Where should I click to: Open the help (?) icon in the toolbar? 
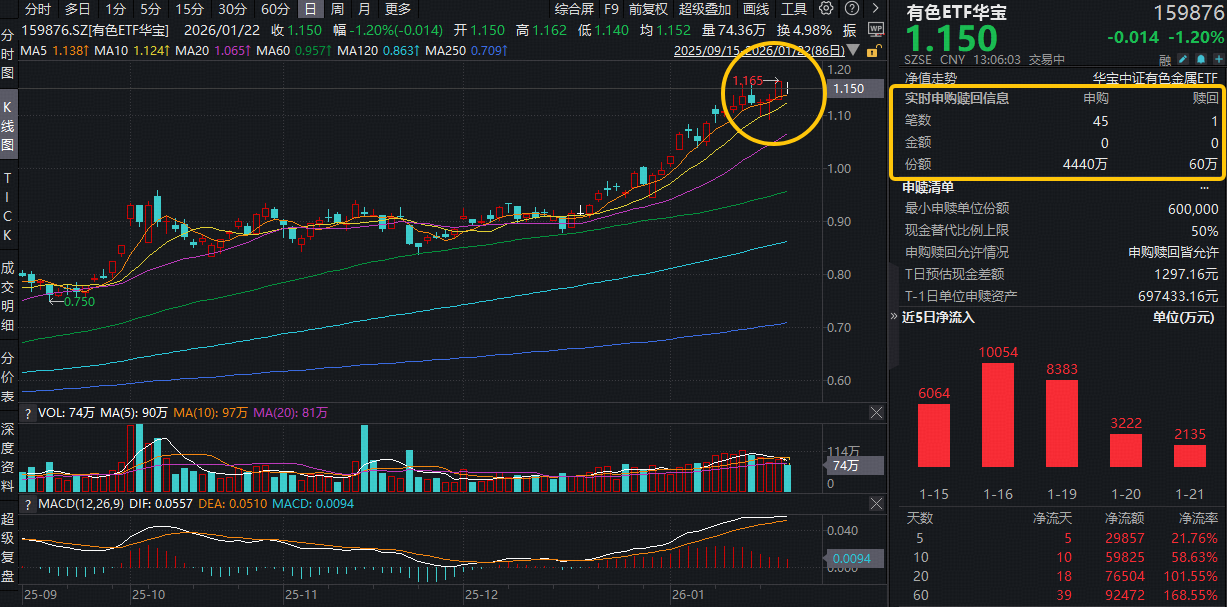coord(852,8)
